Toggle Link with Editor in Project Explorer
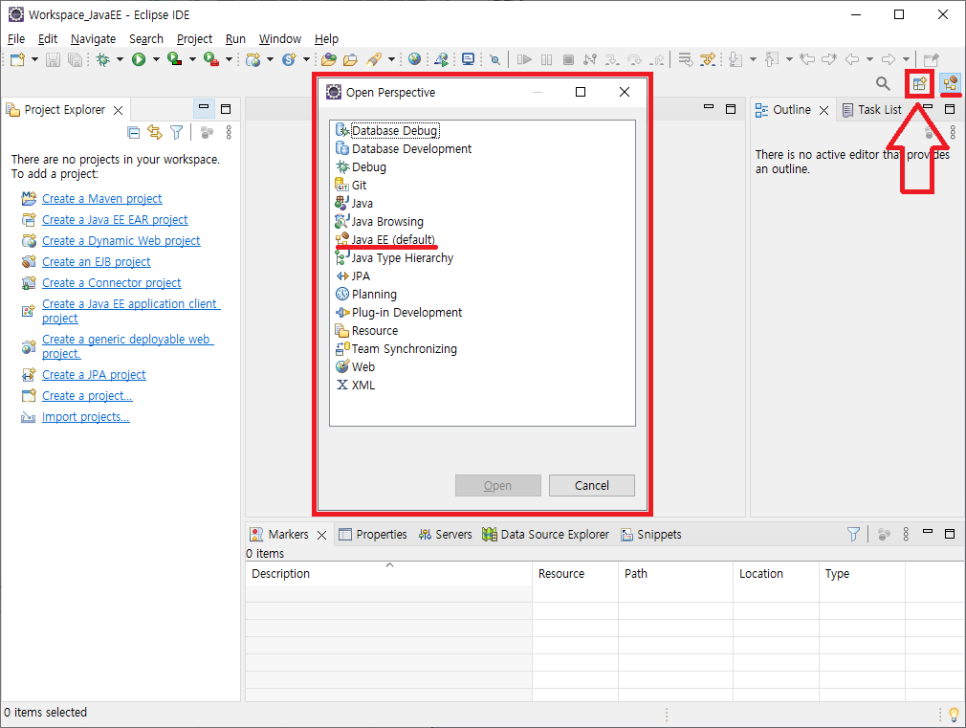This screenshot has width=966, height=728. pos(155,132)
